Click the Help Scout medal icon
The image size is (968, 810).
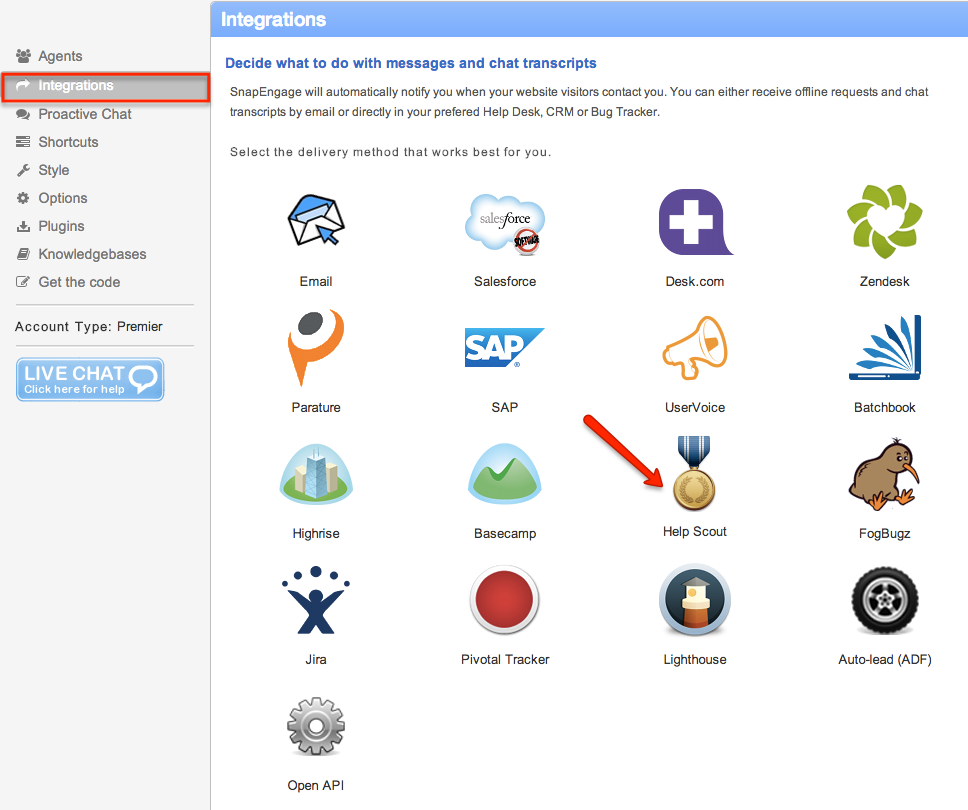694,473
